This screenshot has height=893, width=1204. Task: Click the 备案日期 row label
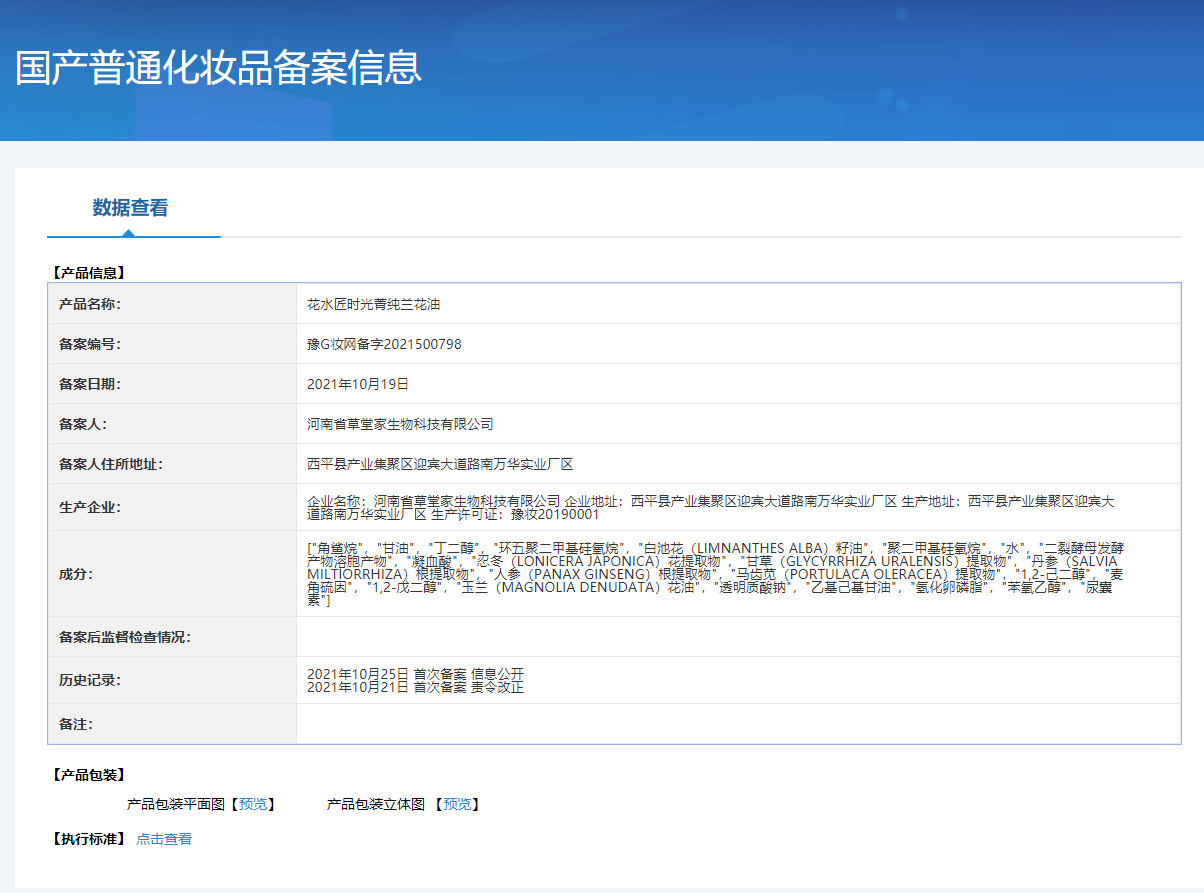(90, 384)
